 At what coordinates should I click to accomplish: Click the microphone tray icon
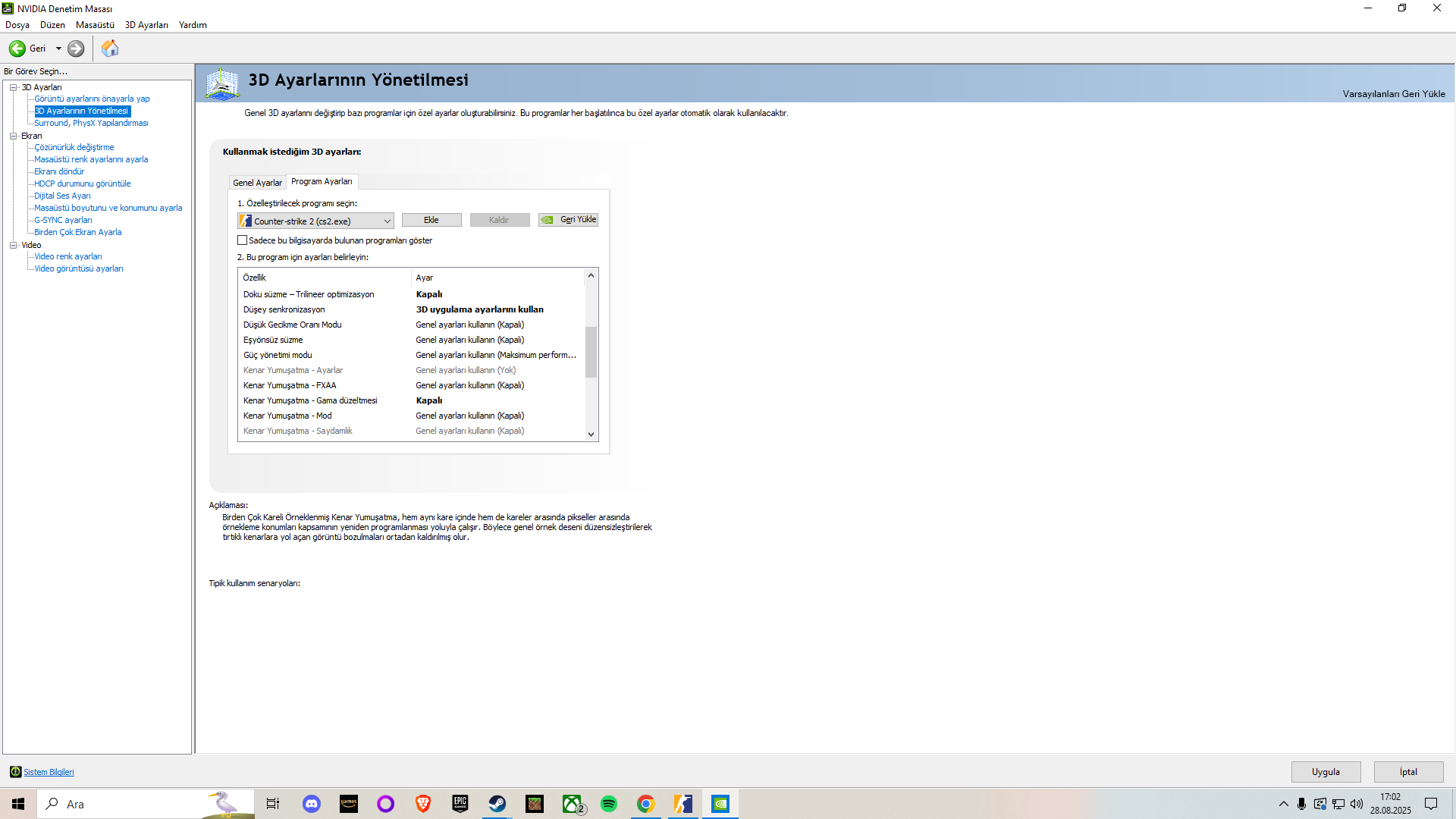(x=1301, y=804)
